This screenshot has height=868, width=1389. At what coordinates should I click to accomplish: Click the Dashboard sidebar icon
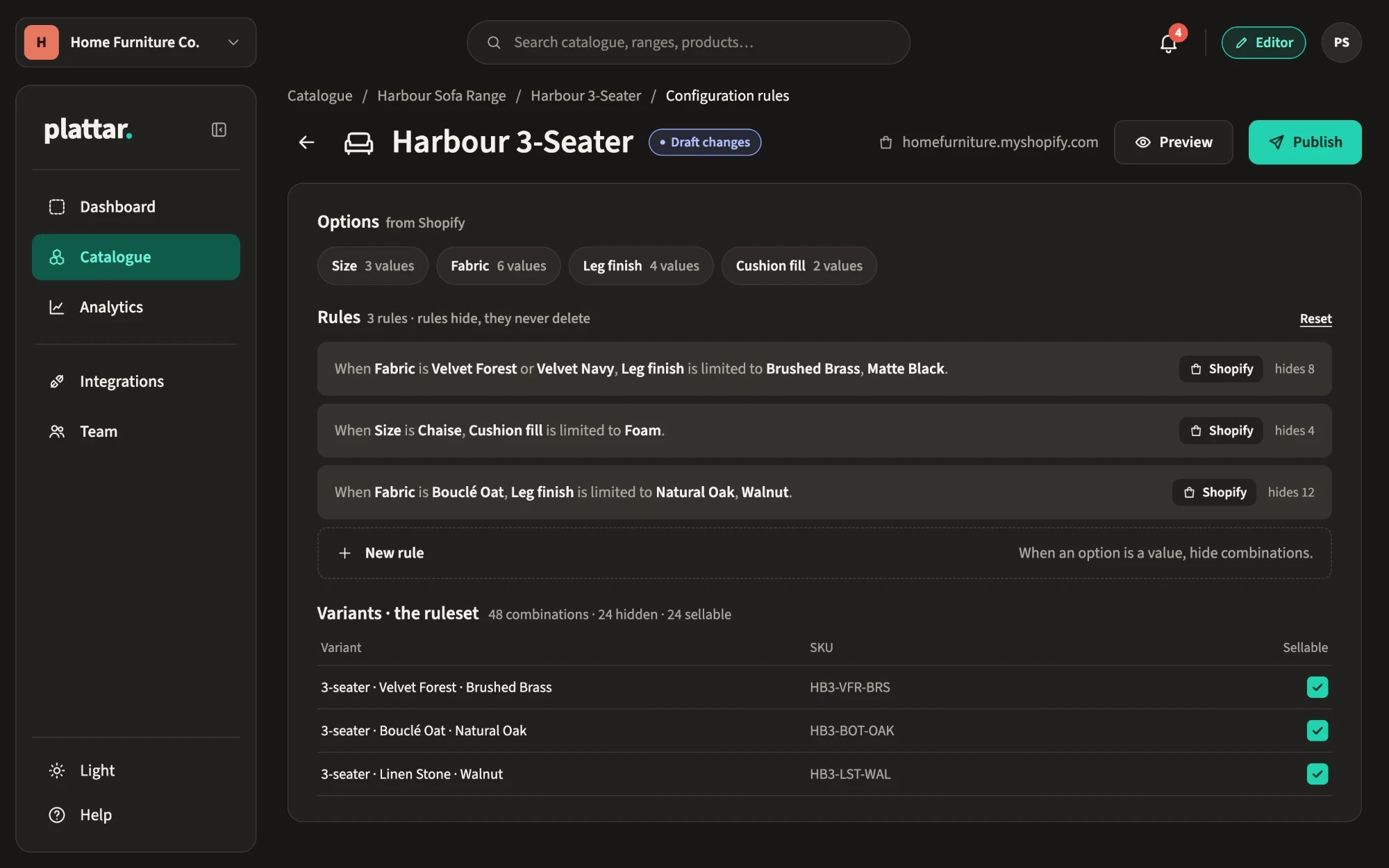pos(57,207)
